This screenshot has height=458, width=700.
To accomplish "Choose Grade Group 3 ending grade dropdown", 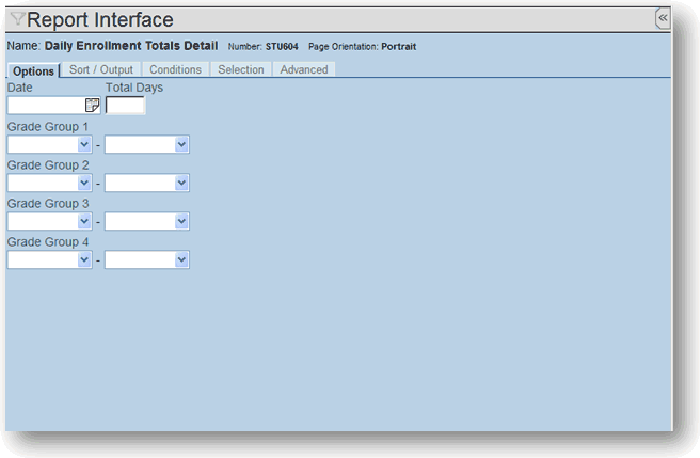I will (147, 221).
